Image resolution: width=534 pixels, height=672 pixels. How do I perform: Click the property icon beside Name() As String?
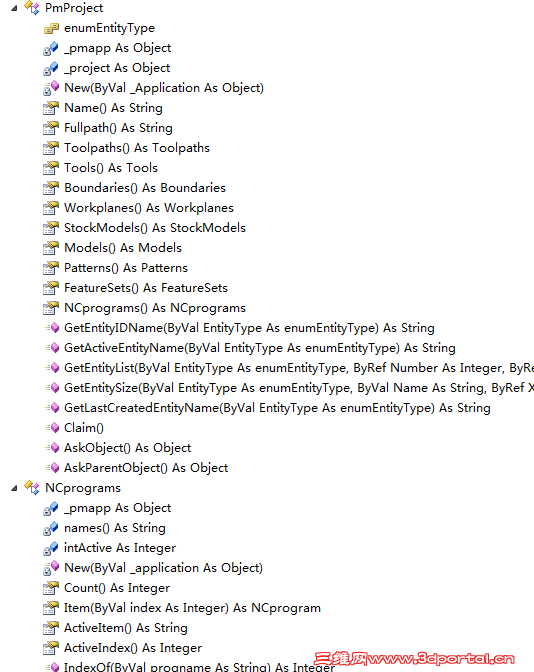51,108
